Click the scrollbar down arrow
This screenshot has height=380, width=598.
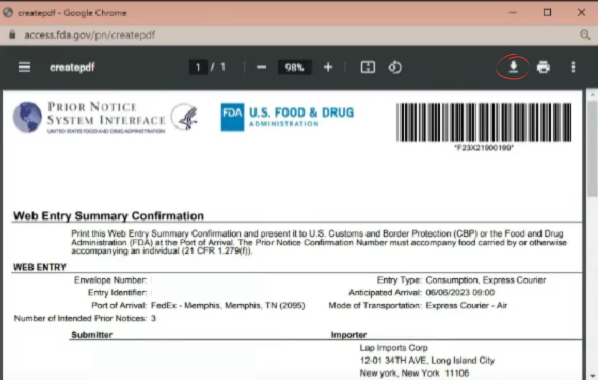click(592, 375)
